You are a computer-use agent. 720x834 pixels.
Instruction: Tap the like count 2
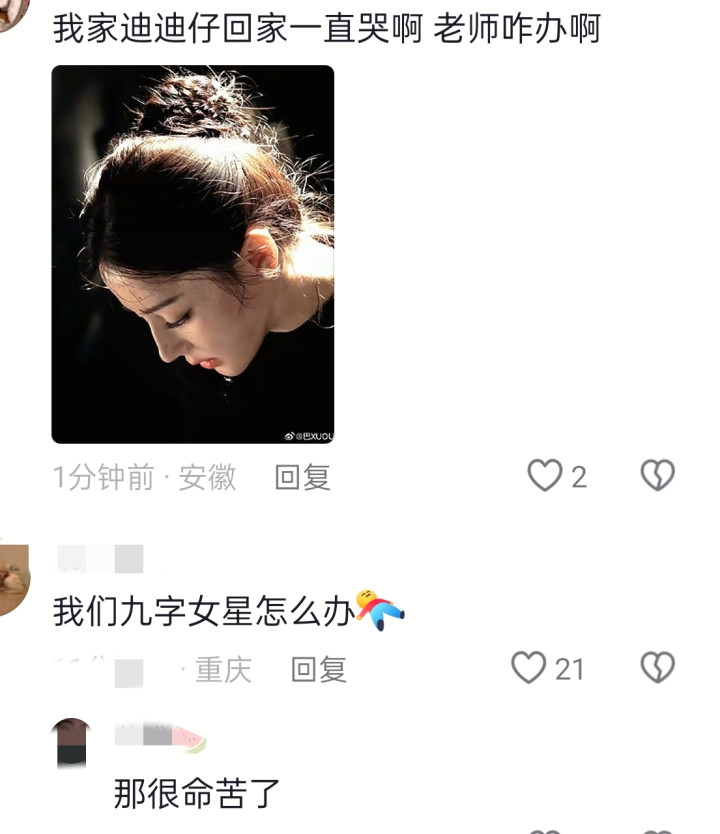[x=579, y=477]
